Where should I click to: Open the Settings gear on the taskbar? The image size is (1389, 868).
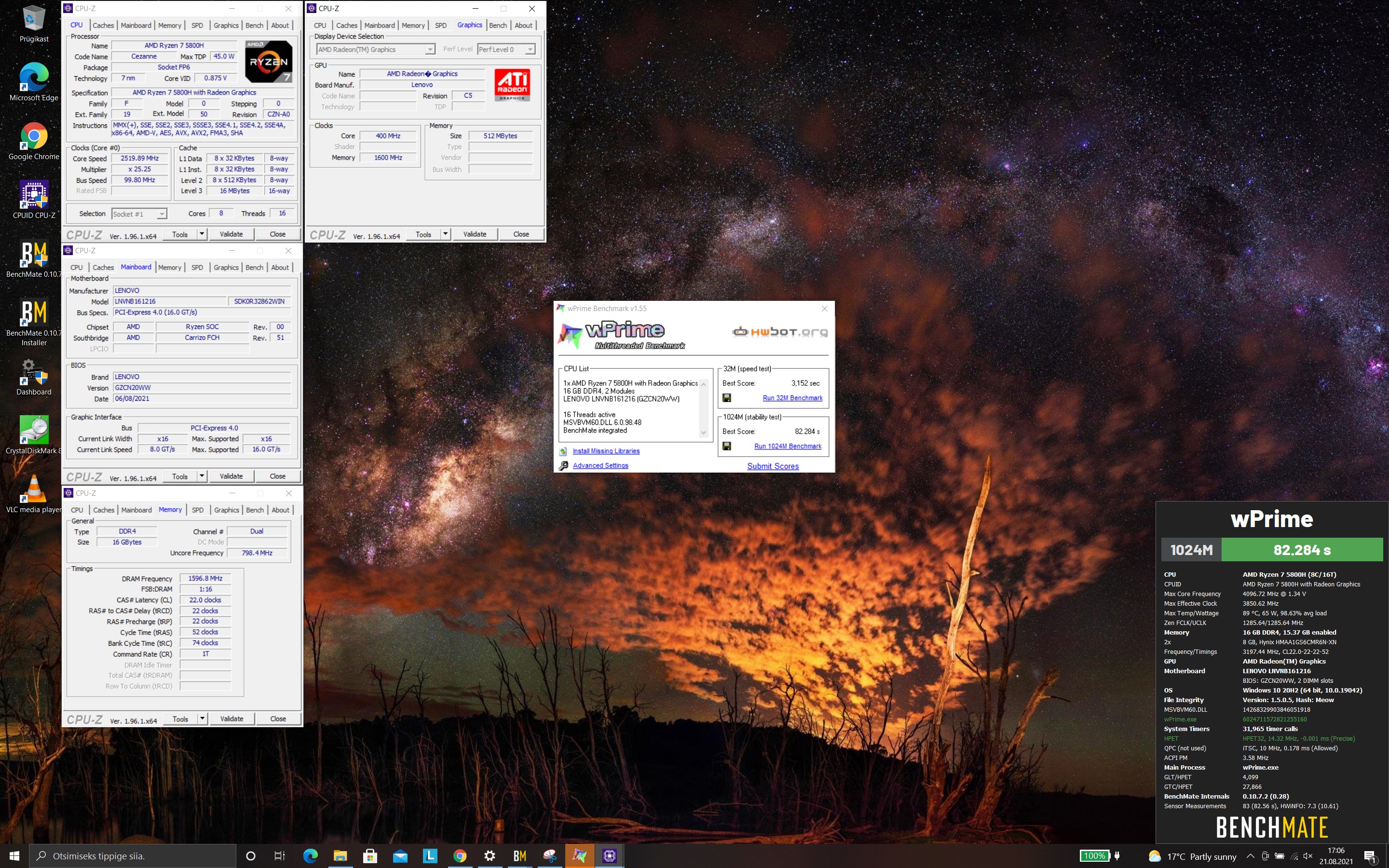tap(490, 856)
